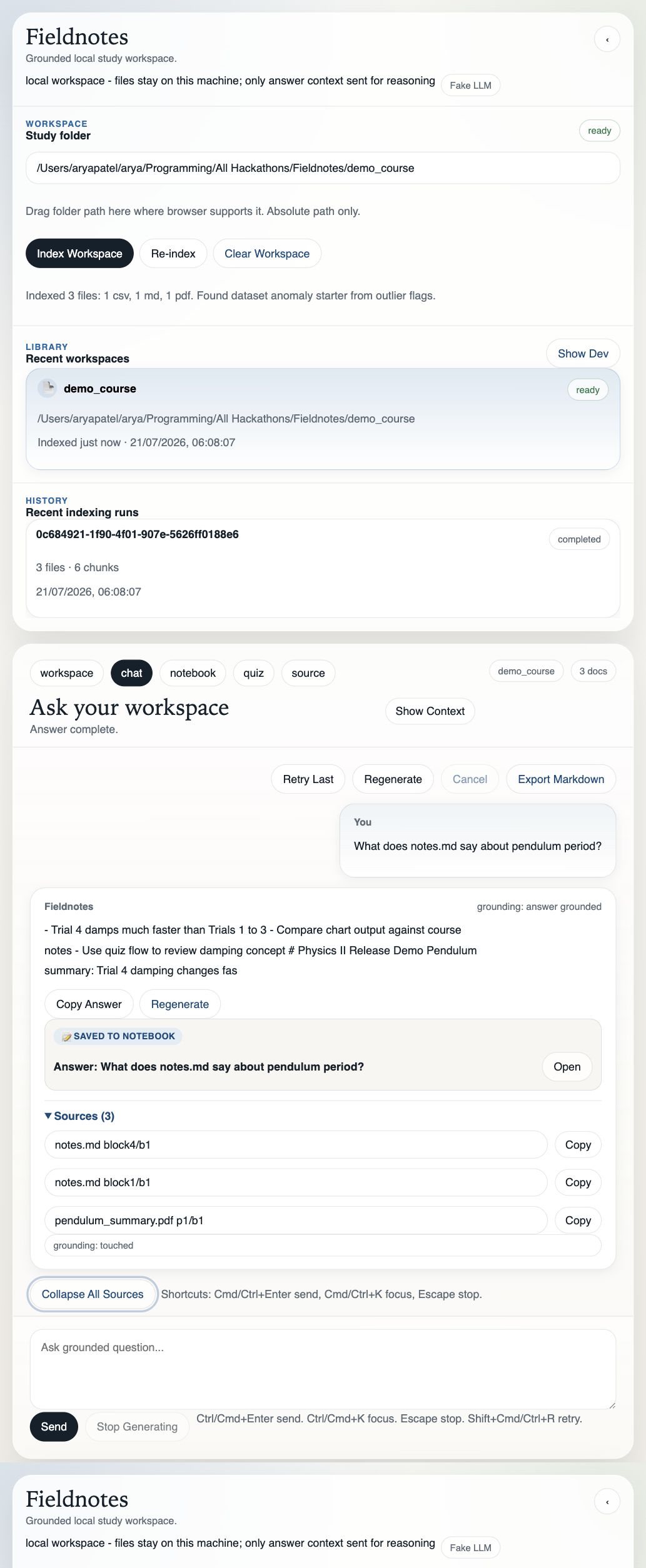Viewport: 646px width, 1568px height.
Task: Switch to the notebook tab
Action: point(193,673)
